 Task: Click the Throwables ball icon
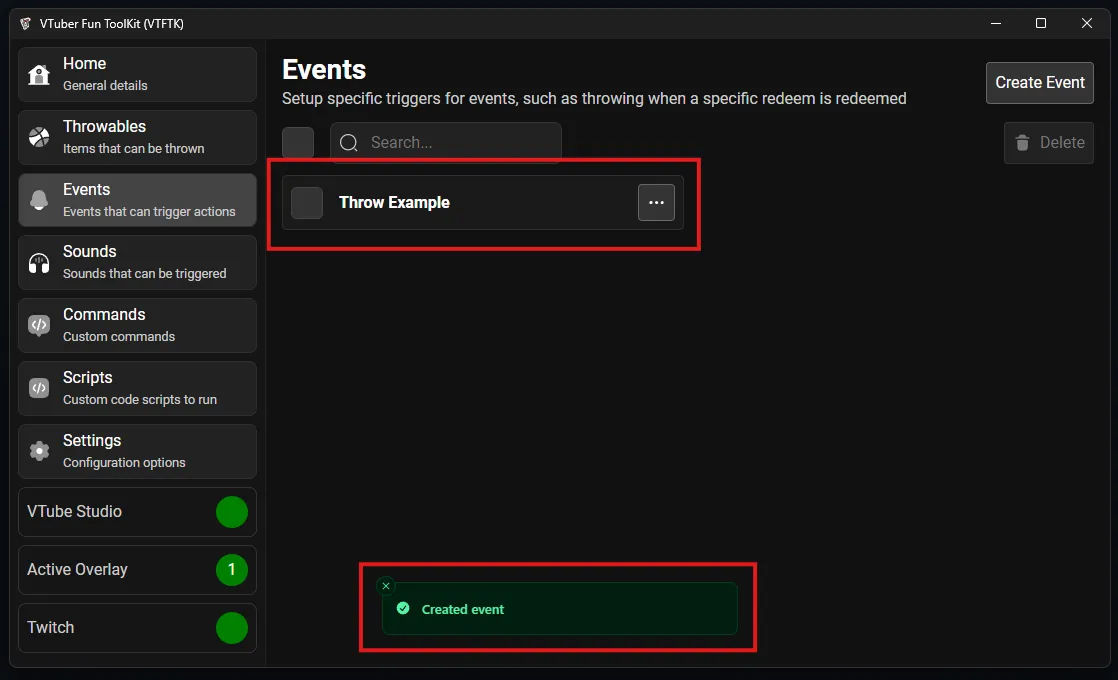point(39,137)
